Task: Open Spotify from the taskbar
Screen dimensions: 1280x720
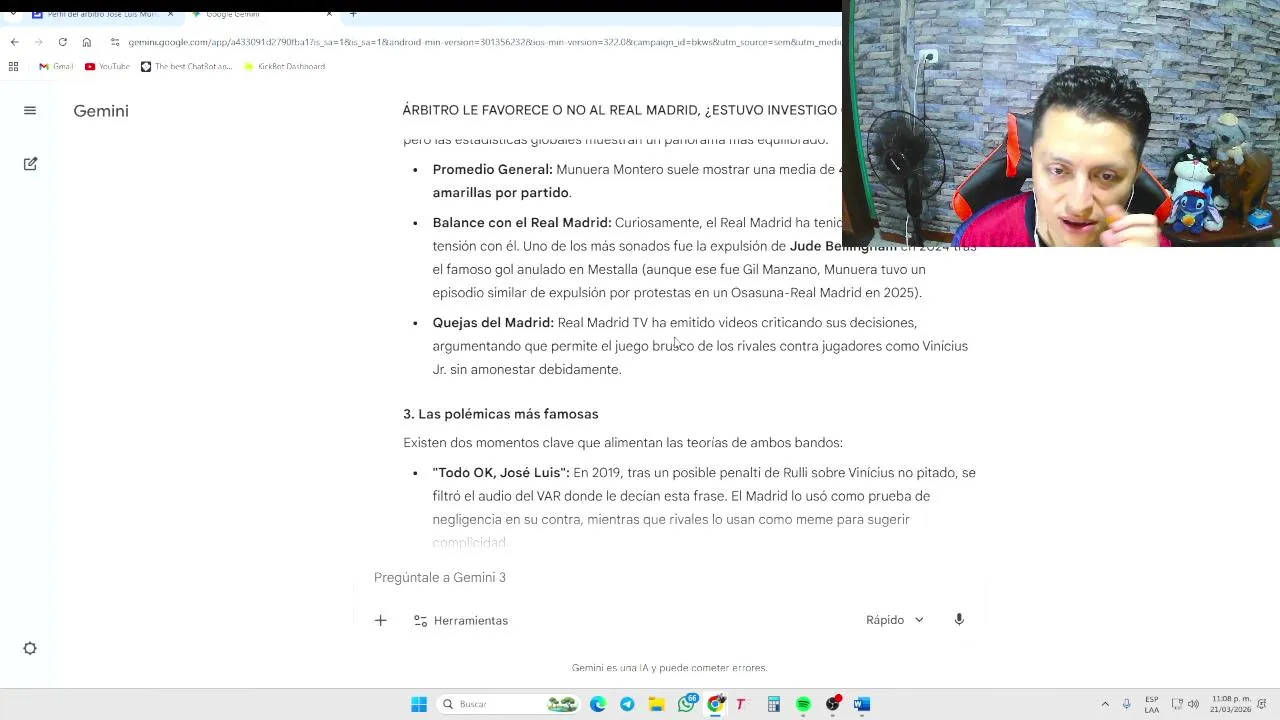Action: pos(803,704)
